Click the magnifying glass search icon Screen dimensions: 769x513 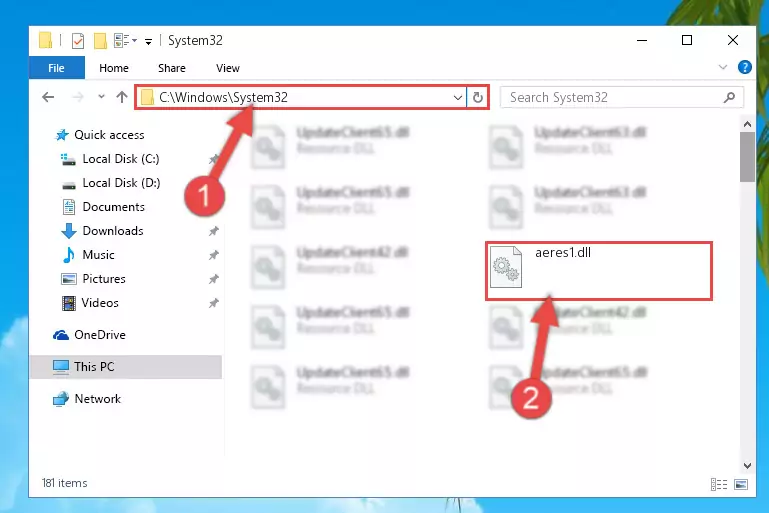[x=729, y=97]
